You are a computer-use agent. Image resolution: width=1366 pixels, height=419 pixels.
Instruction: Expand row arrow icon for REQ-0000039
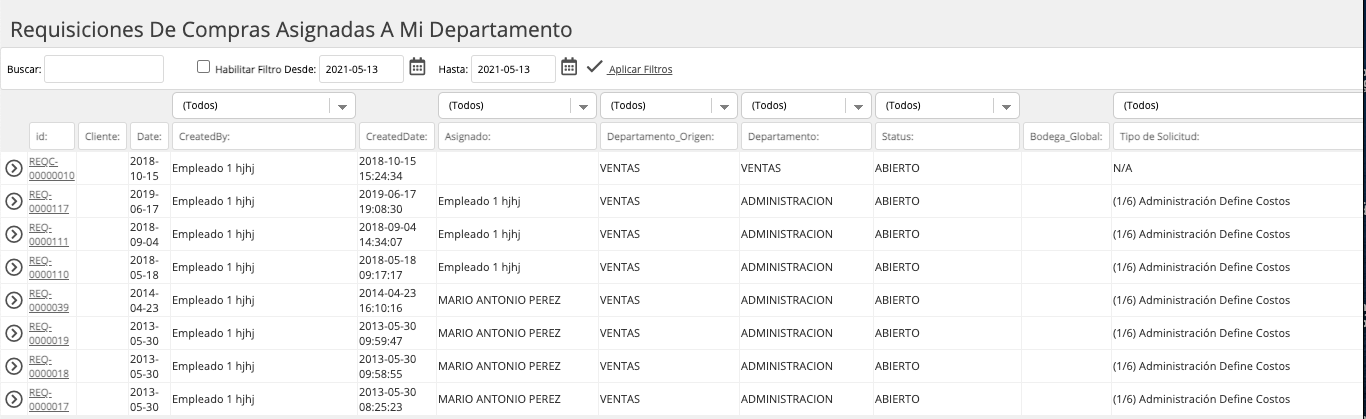(14, 300)
